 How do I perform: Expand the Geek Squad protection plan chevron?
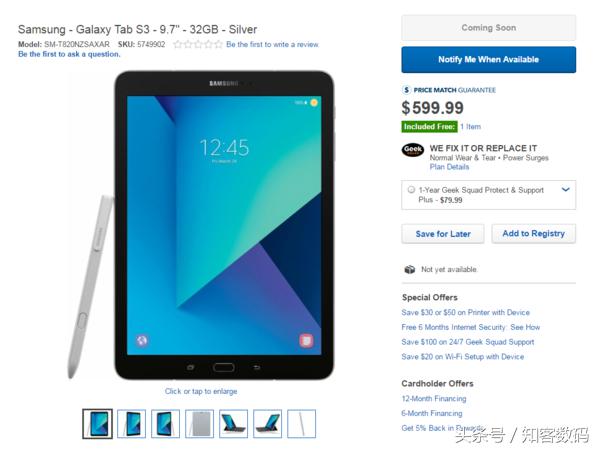pos(566,189)
